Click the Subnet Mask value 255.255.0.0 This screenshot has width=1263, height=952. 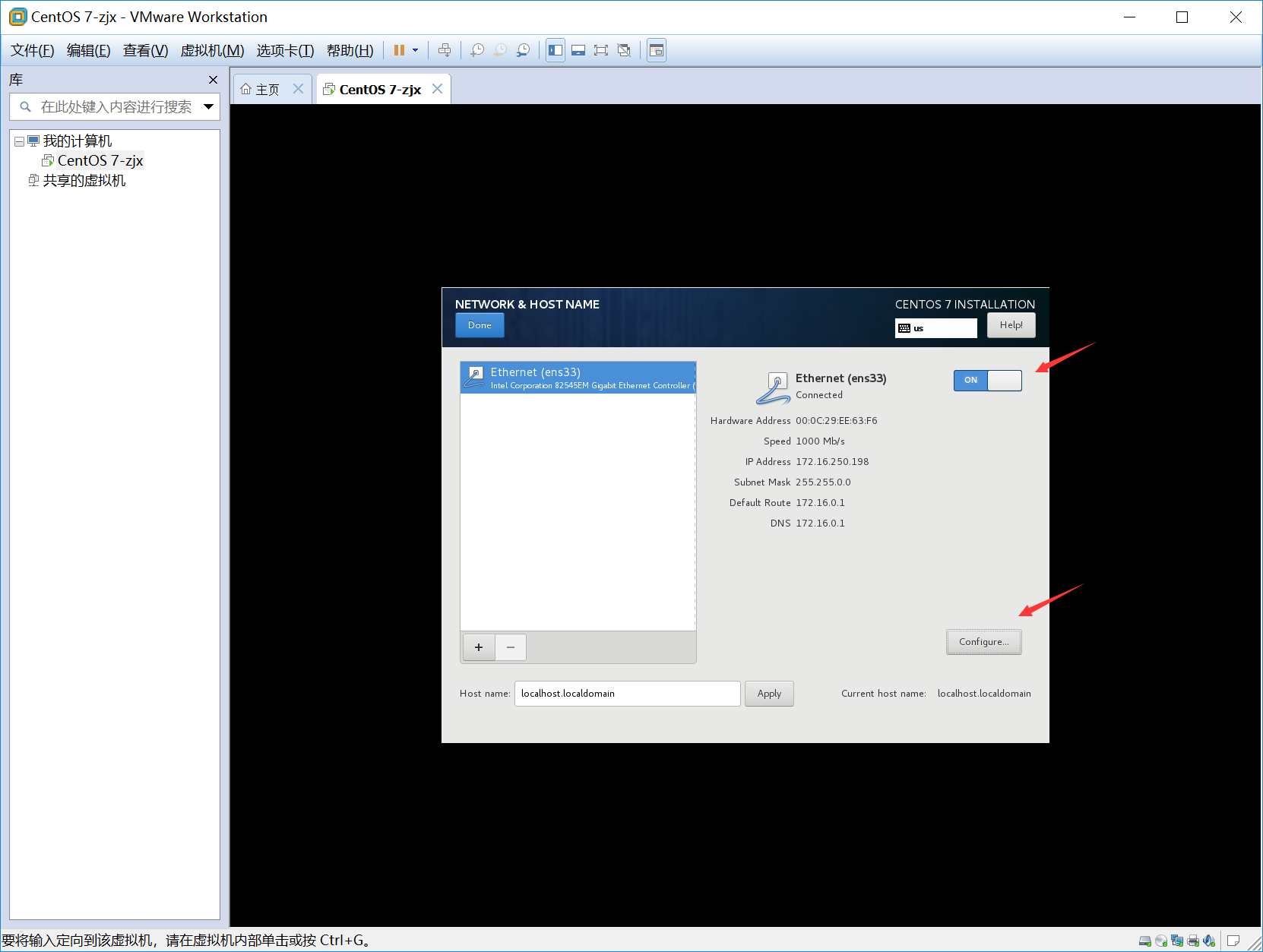tap(823, 482)
